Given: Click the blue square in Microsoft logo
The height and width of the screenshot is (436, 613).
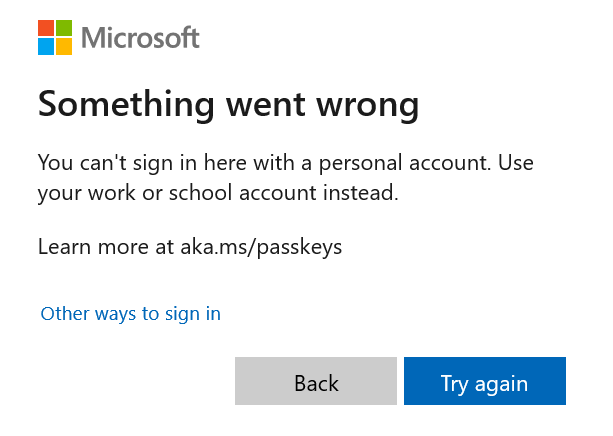Looking at the screenshot, I should (46, 47).
